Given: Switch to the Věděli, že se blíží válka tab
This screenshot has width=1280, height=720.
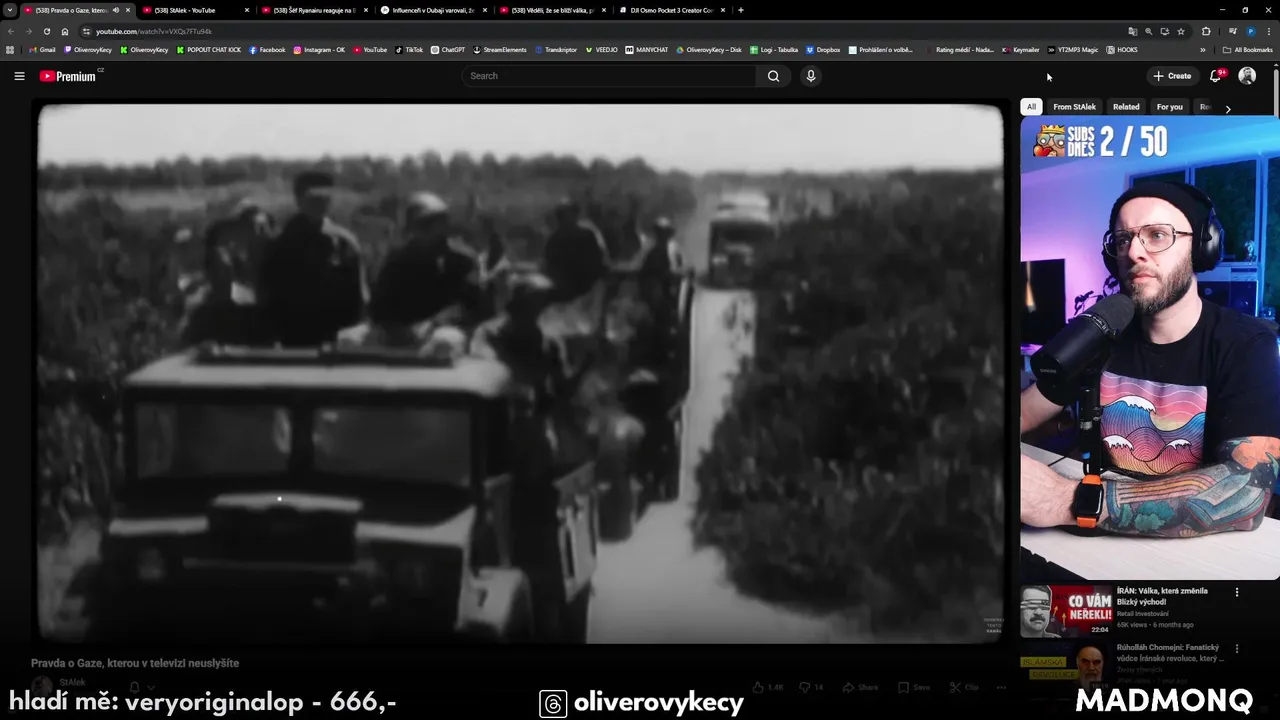Looking at the screenshot, I should tap(552, 10).
